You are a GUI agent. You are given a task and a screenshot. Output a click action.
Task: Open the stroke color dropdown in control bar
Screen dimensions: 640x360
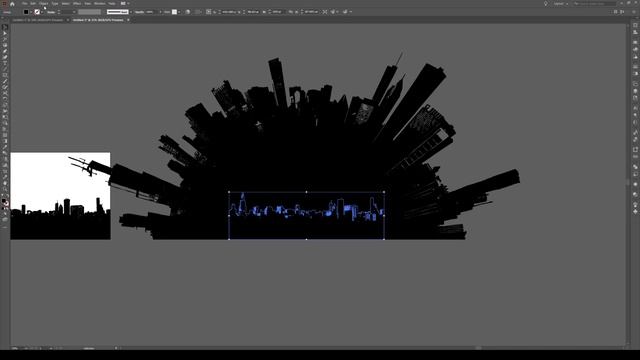tap(42, 12)
